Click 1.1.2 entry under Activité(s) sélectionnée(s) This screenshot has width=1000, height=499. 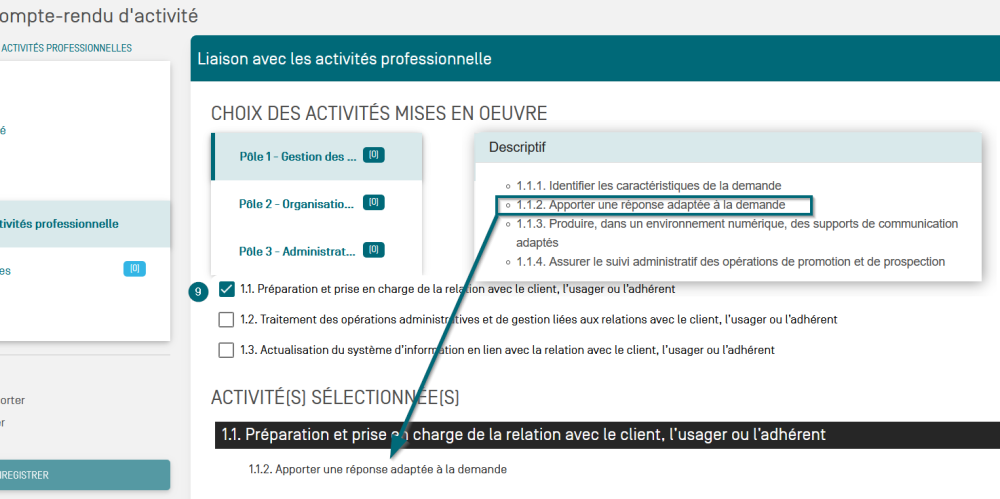pos(378,469)
